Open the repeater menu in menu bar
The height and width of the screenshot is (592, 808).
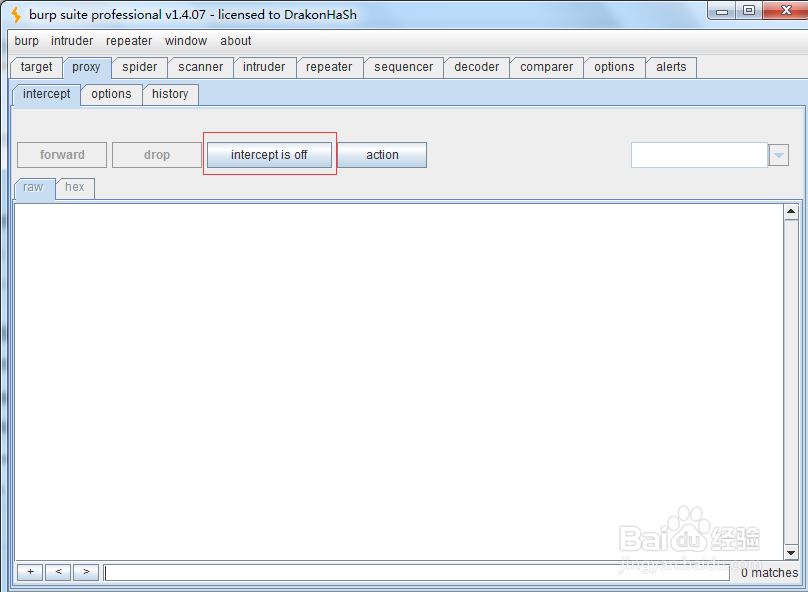click(x=129, y=41)
